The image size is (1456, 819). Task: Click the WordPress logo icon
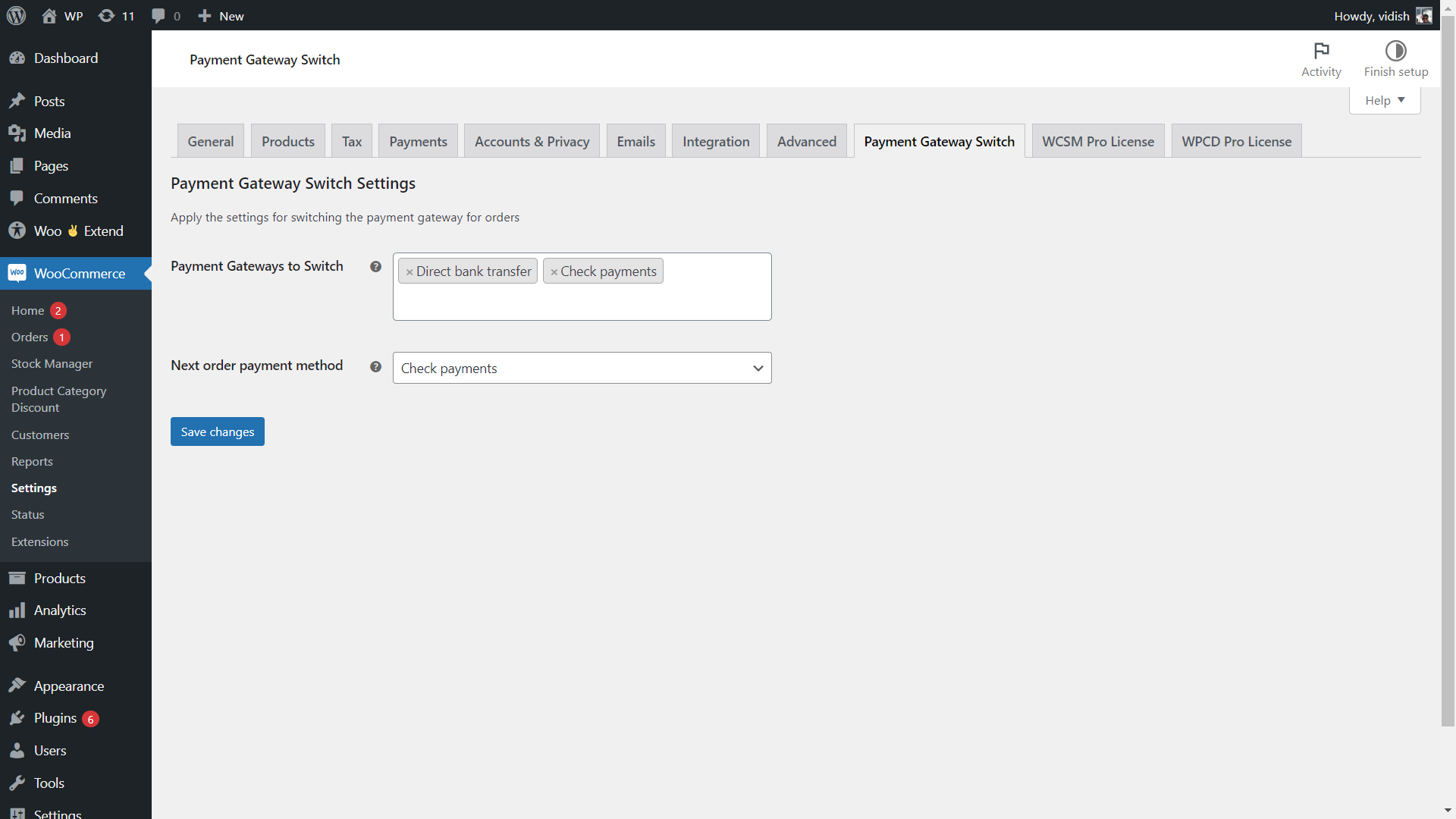click(x=16, y=16)
